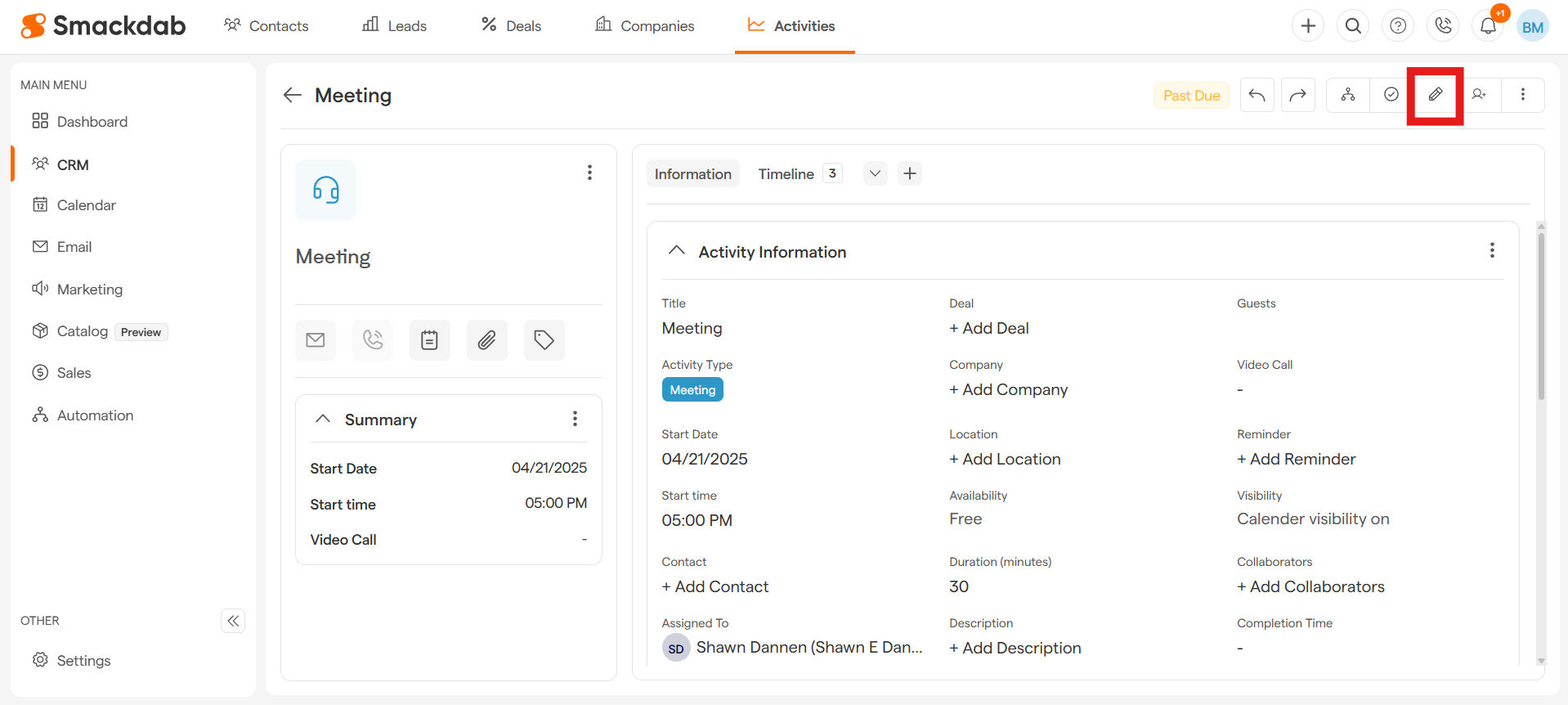Open the search magnifier icon
The width and height of the screenshot is (1568, 705).
(x=1353, y=26)
